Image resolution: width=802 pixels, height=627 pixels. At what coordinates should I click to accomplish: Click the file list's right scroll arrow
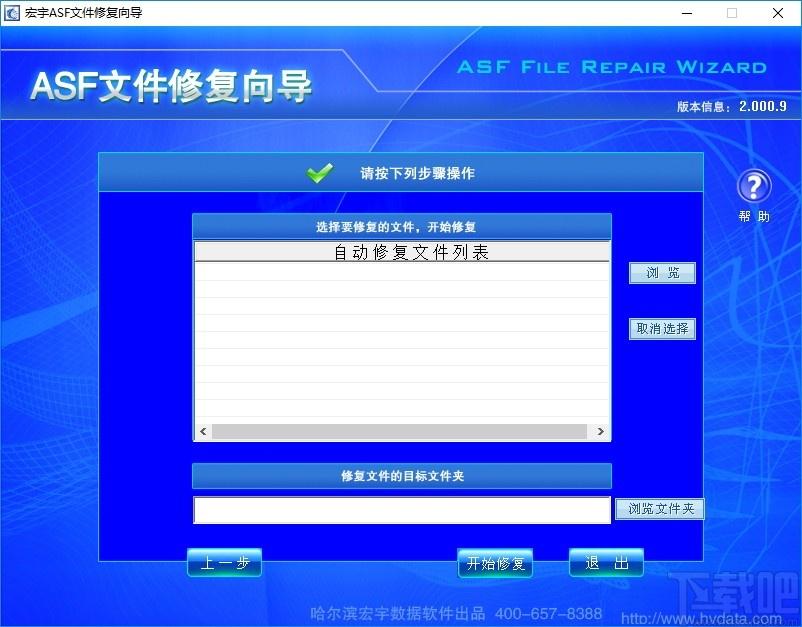tap(601, 431)
